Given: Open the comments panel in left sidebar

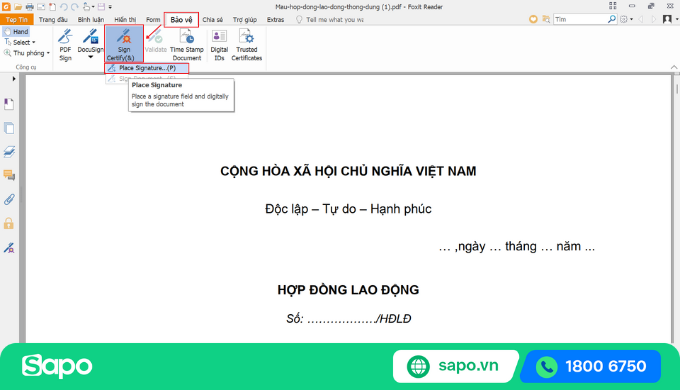Looking at the screenshot, I should pyautogui.click(x=9, y=175).
